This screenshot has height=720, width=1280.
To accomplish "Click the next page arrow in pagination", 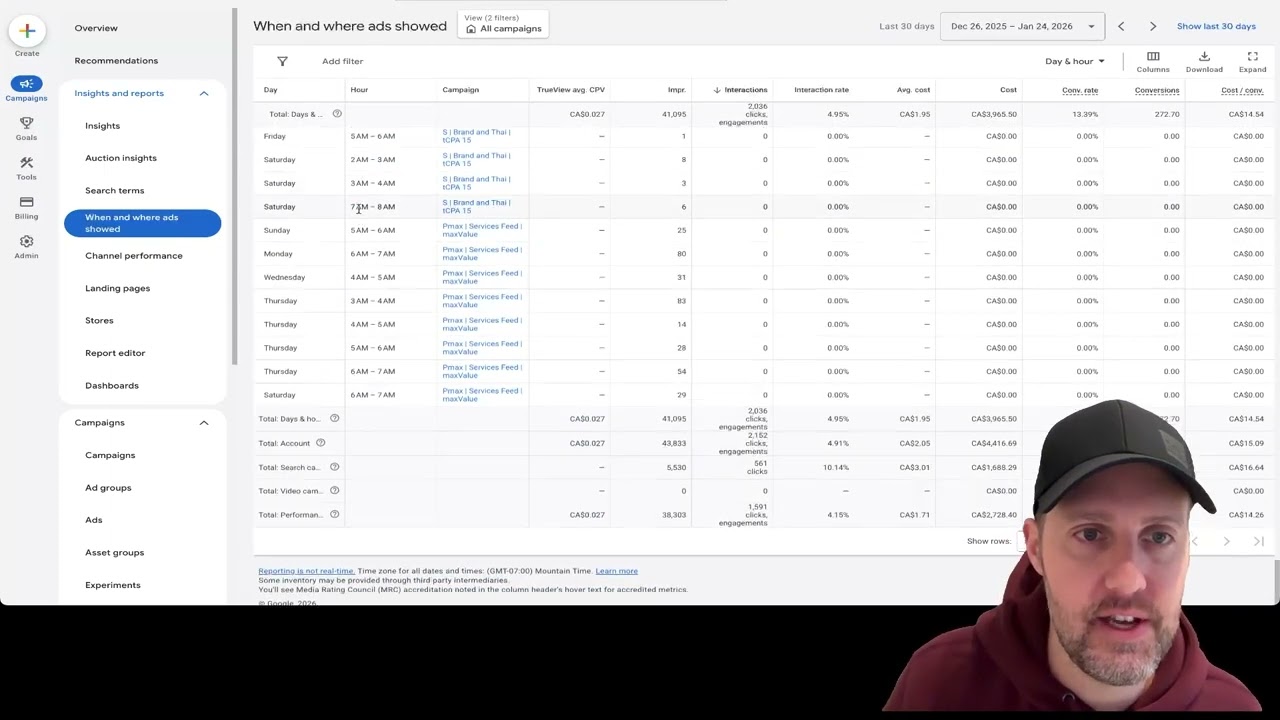I will (1227, 541).
